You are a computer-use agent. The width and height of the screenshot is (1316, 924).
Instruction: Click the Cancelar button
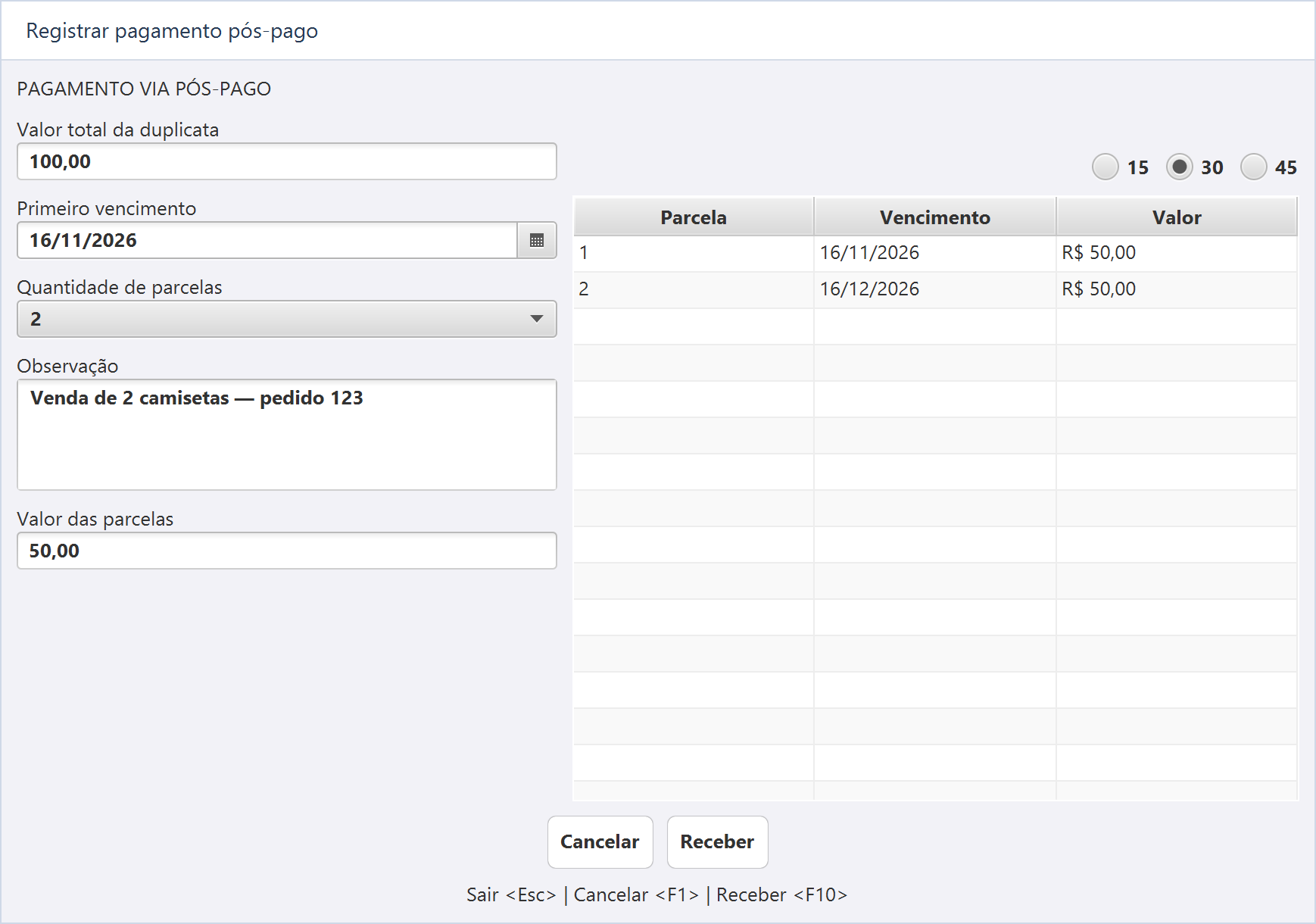600,841
